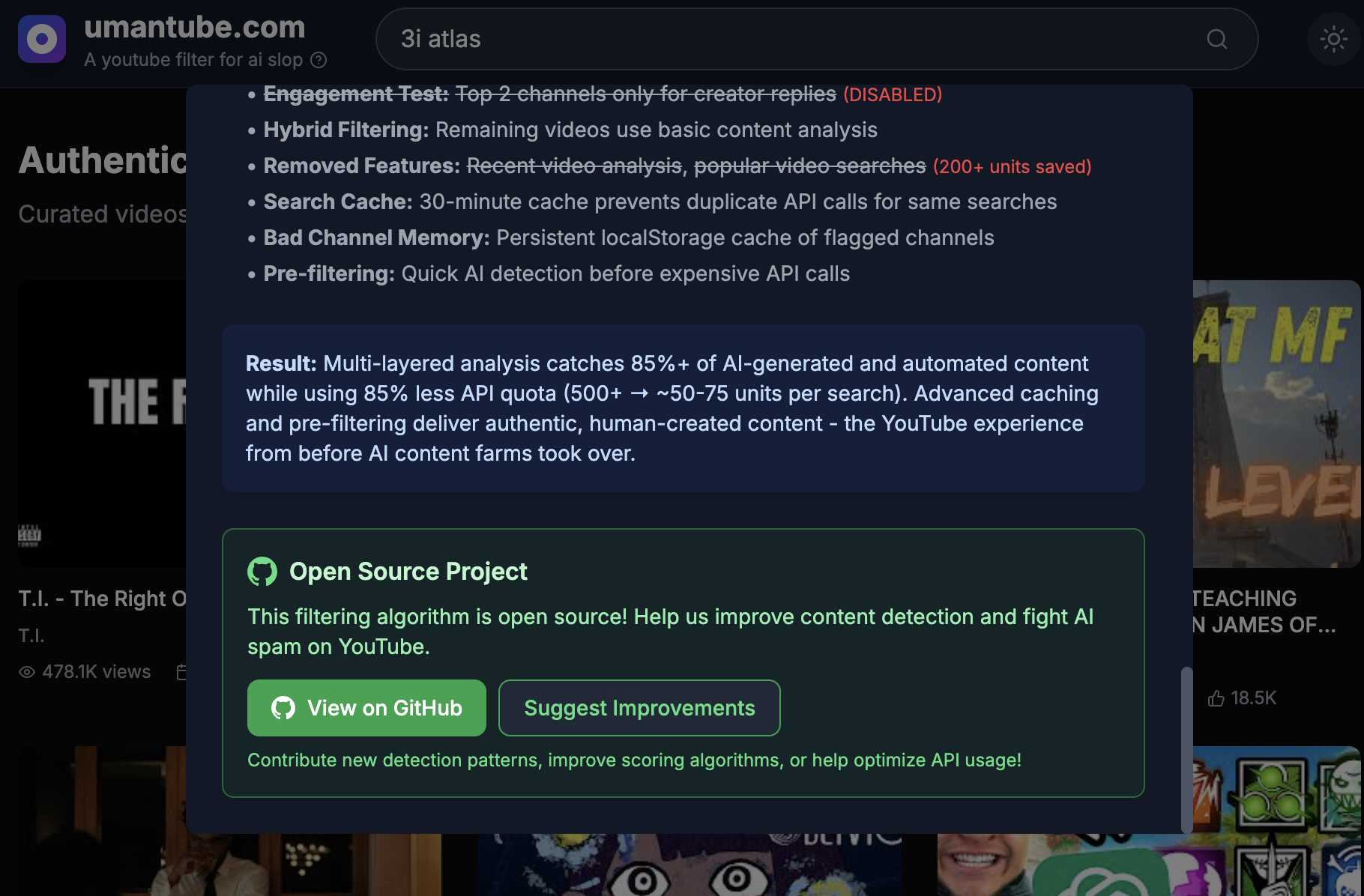Click the GitHub octocat icon beside Open Source Project
Viewport: 1364px width, 896px height.
[x=262, y=571]
